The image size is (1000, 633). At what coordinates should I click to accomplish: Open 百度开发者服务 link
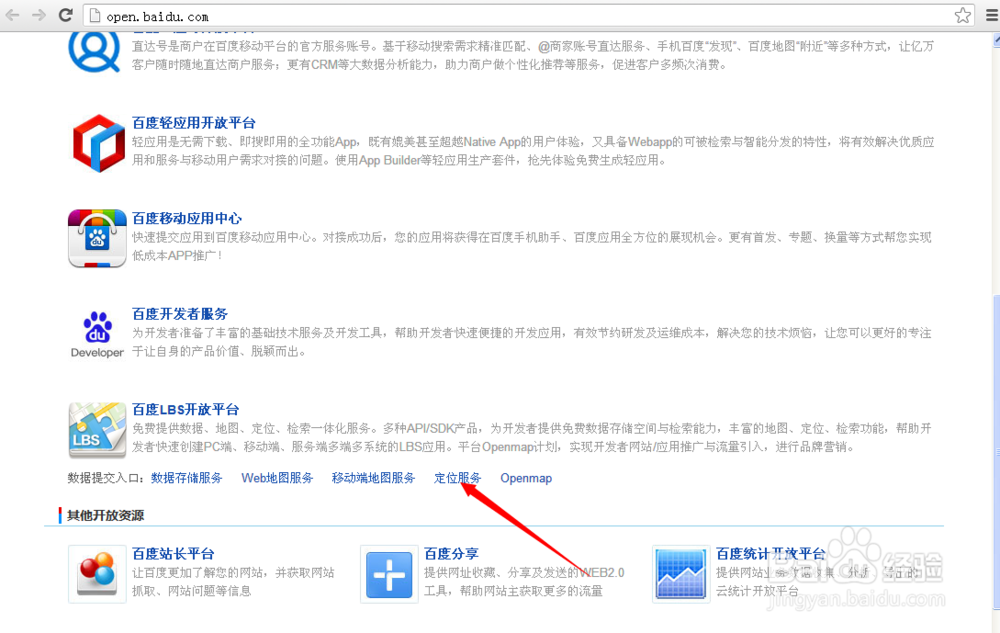point(180,314)
